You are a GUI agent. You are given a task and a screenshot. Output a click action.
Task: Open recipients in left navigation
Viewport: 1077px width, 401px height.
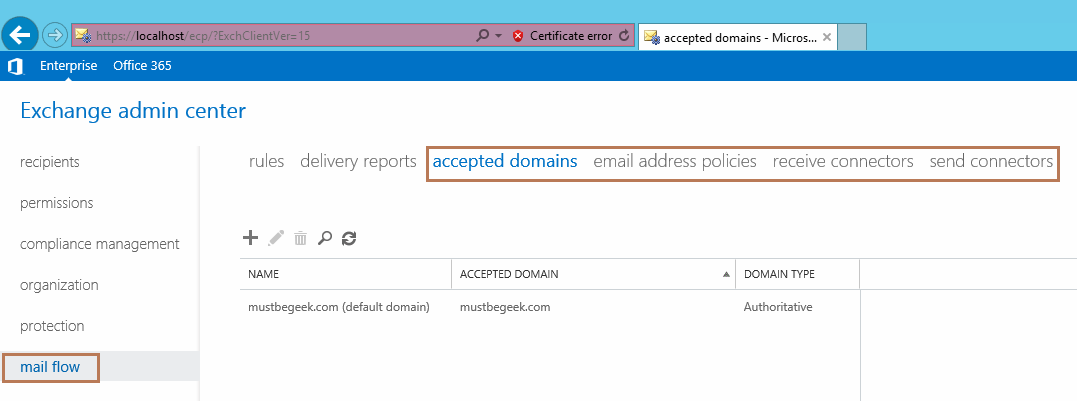(49, 162)
